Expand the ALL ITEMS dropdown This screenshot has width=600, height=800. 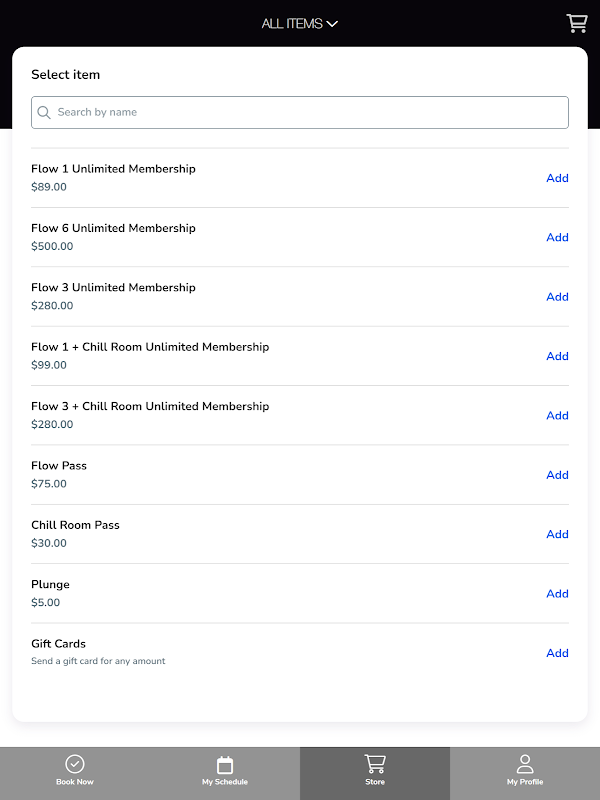click(300, 24)
